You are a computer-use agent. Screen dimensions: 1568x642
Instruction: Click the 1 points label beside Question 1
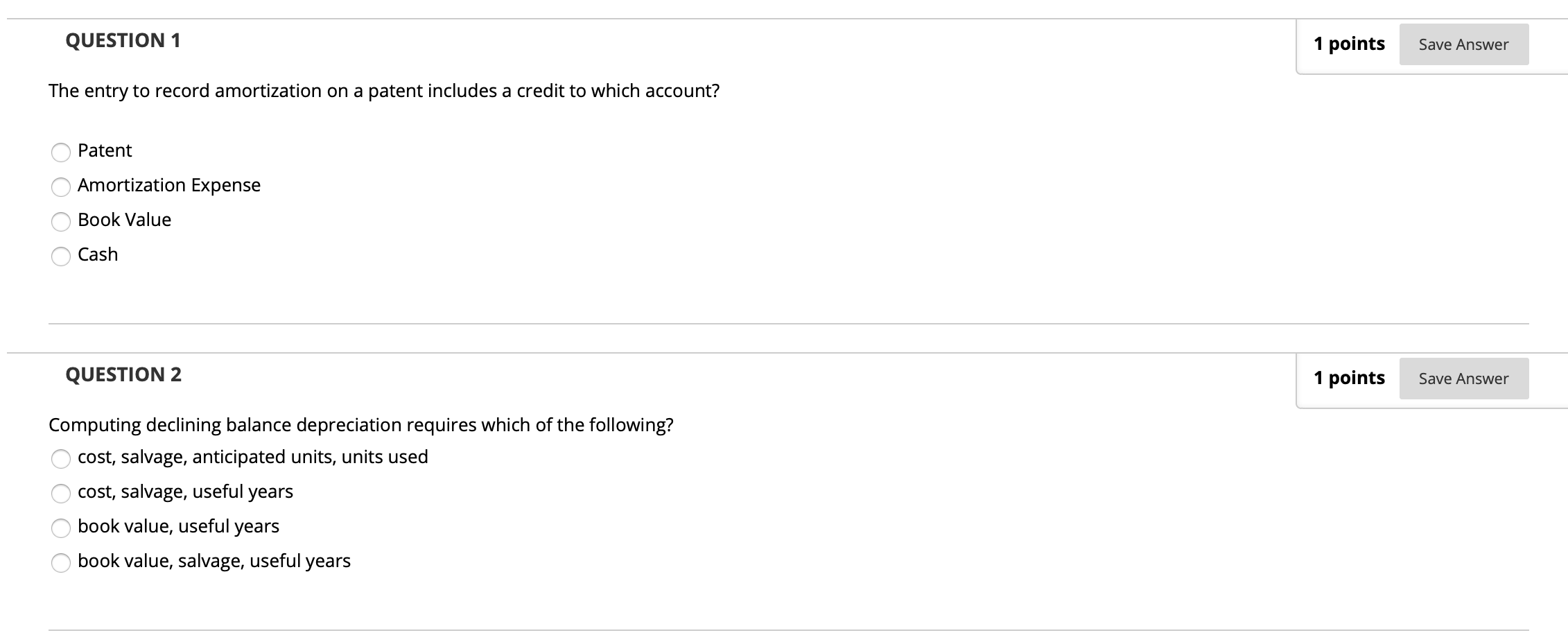[x=1349, y=43]
